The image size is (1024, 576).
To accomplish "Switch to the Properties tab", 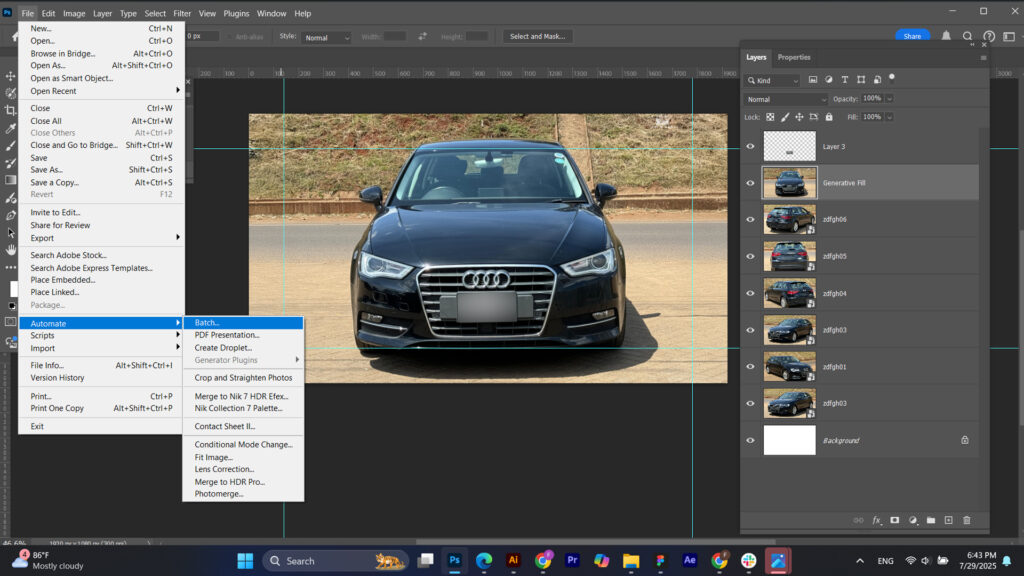I will coord(793,57).
